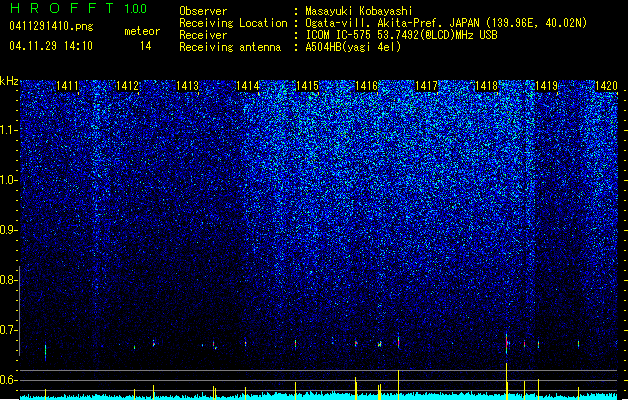629x400 pixels.
Task: Click the 1412 time axis label
Action: 127,86
